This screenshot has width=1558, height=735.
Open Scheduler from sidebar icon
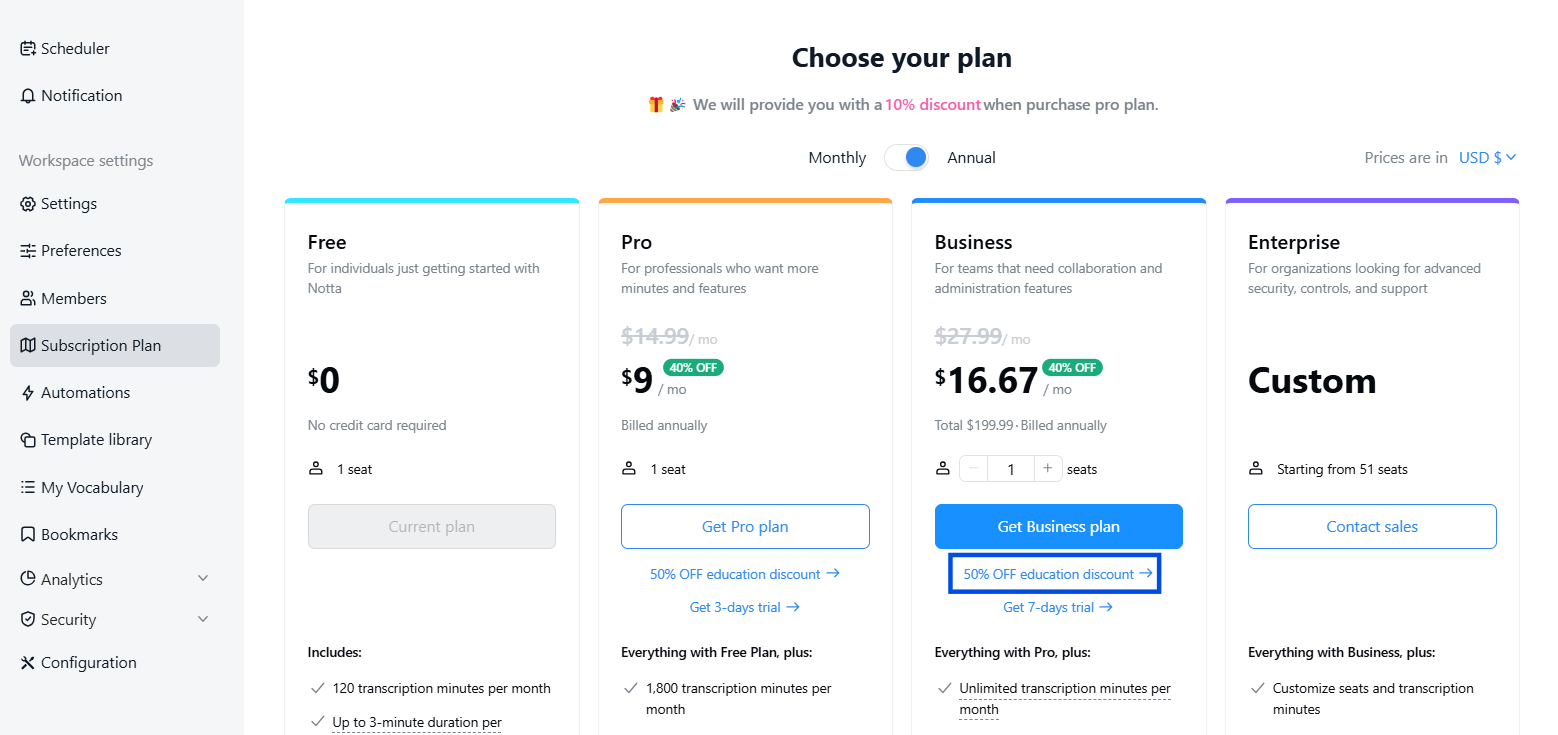[x=28, y=48]
